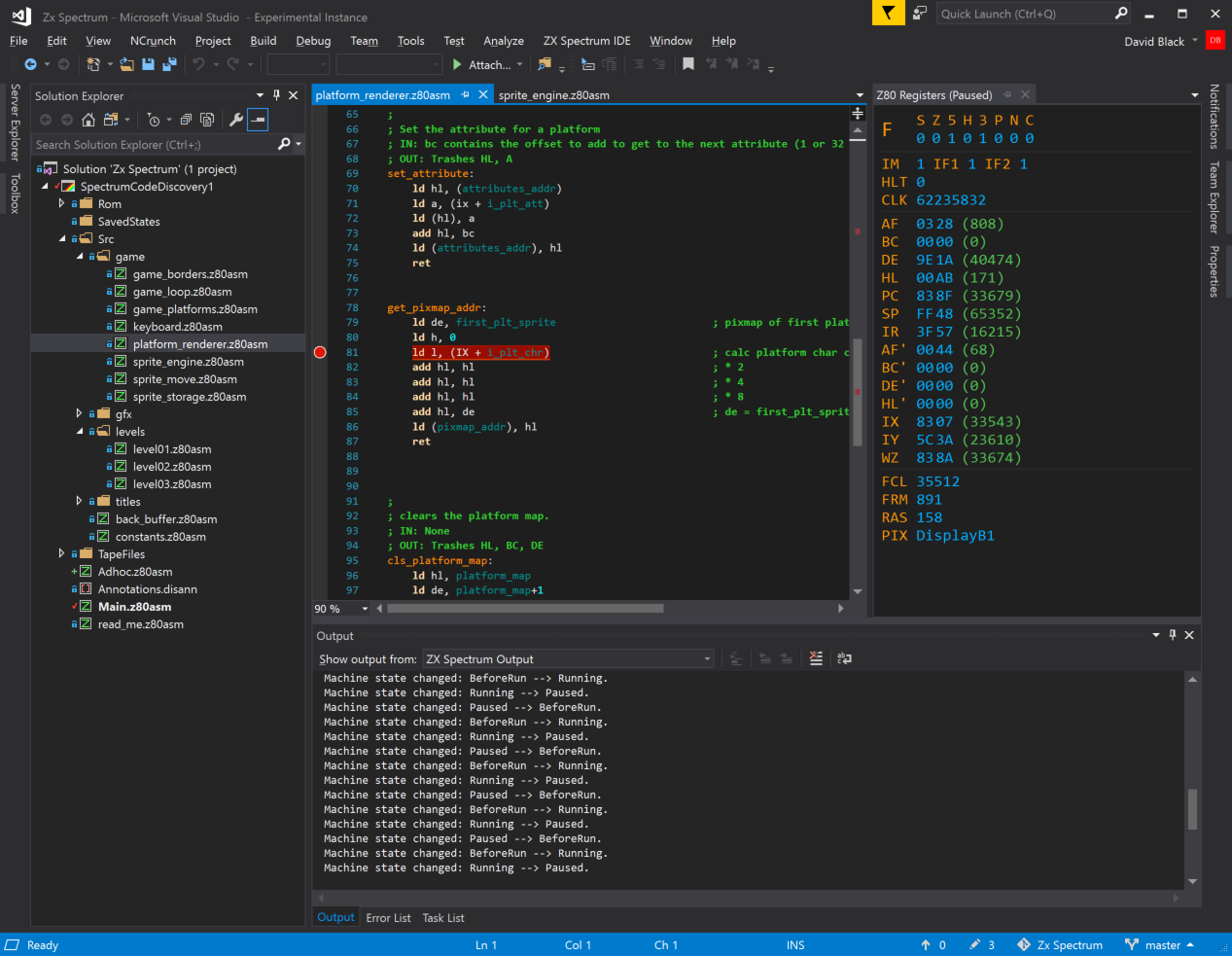The width and height of the screenshot is (1232, 956).
Task: Open the editor tab overflow dropdown
Action: tap(860, 95)
